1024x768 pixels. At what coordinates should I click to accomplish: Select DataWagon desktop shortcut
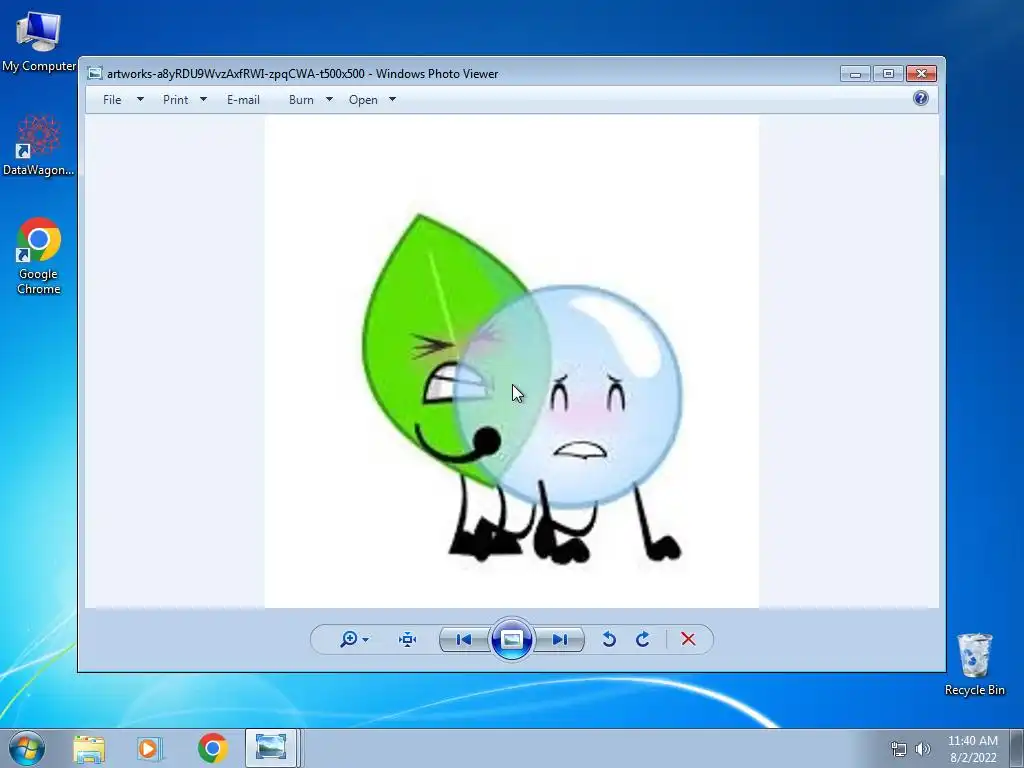[x=39, y=146]
